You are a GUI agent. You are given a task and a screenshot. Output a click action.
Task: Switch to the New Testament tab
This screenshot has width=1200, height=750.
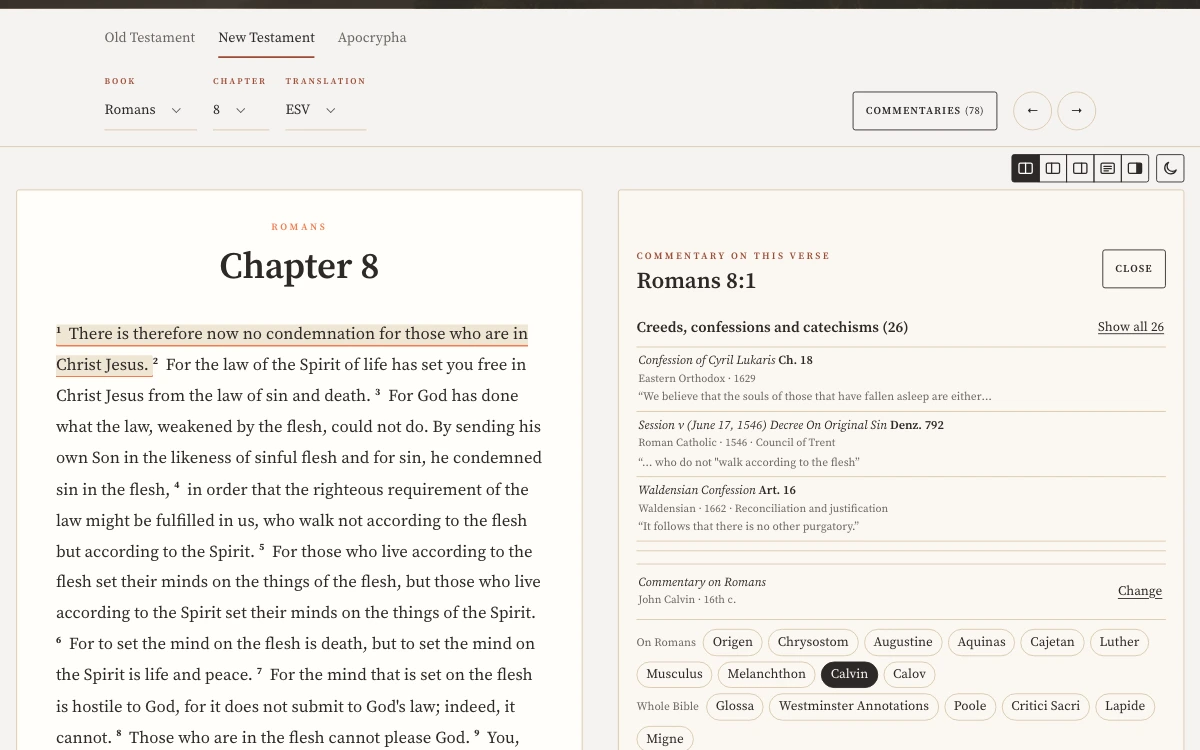[x=267, y=38]
